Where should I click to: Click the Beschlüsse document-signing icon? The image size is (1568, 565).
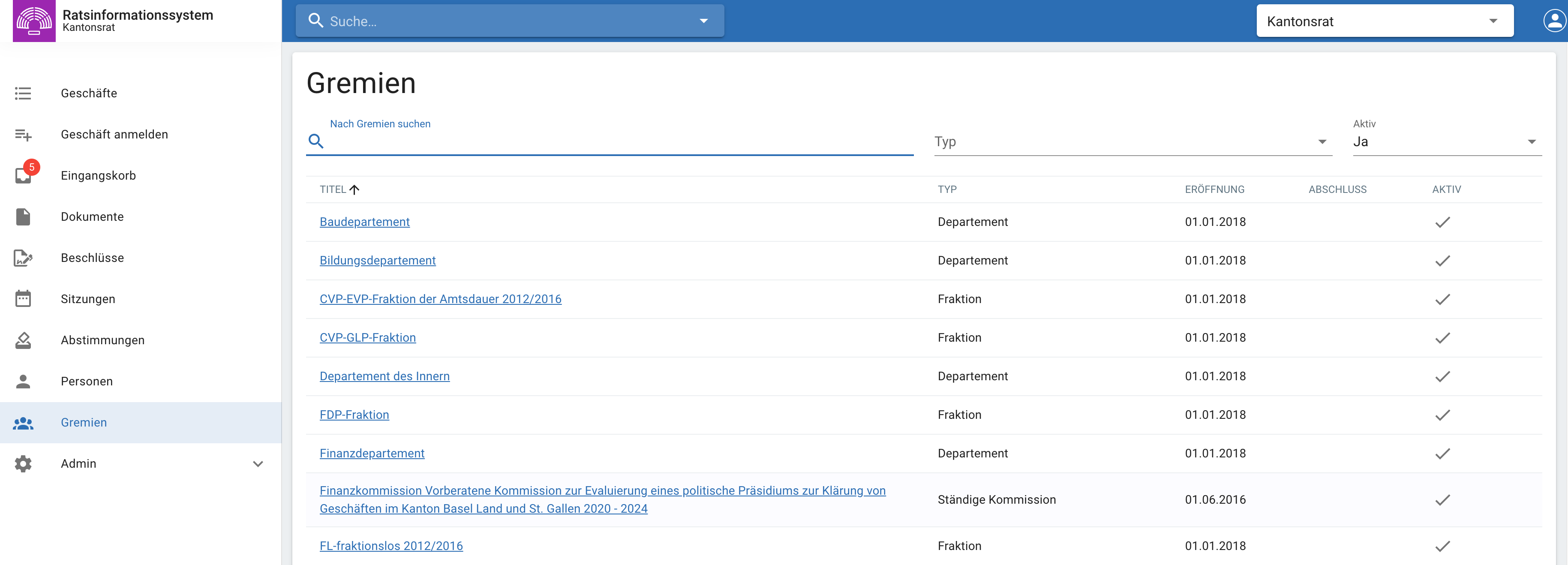coord(23,258)
